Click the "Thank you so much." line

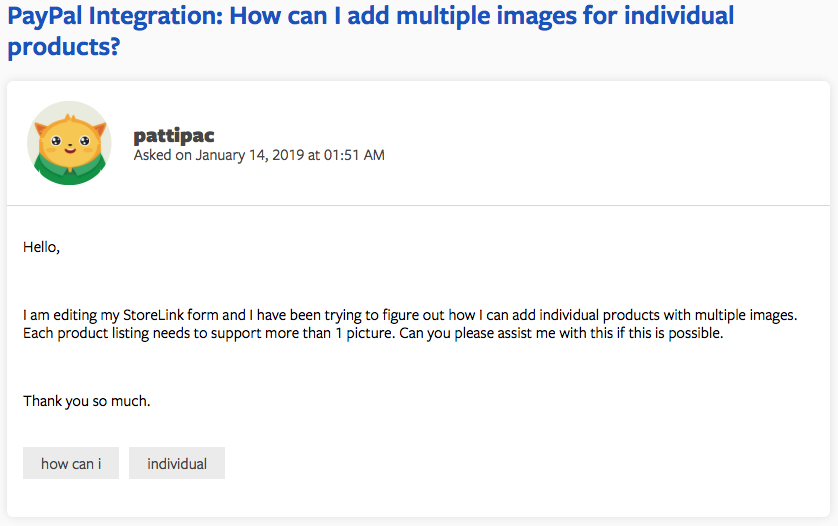pos(86,401)
